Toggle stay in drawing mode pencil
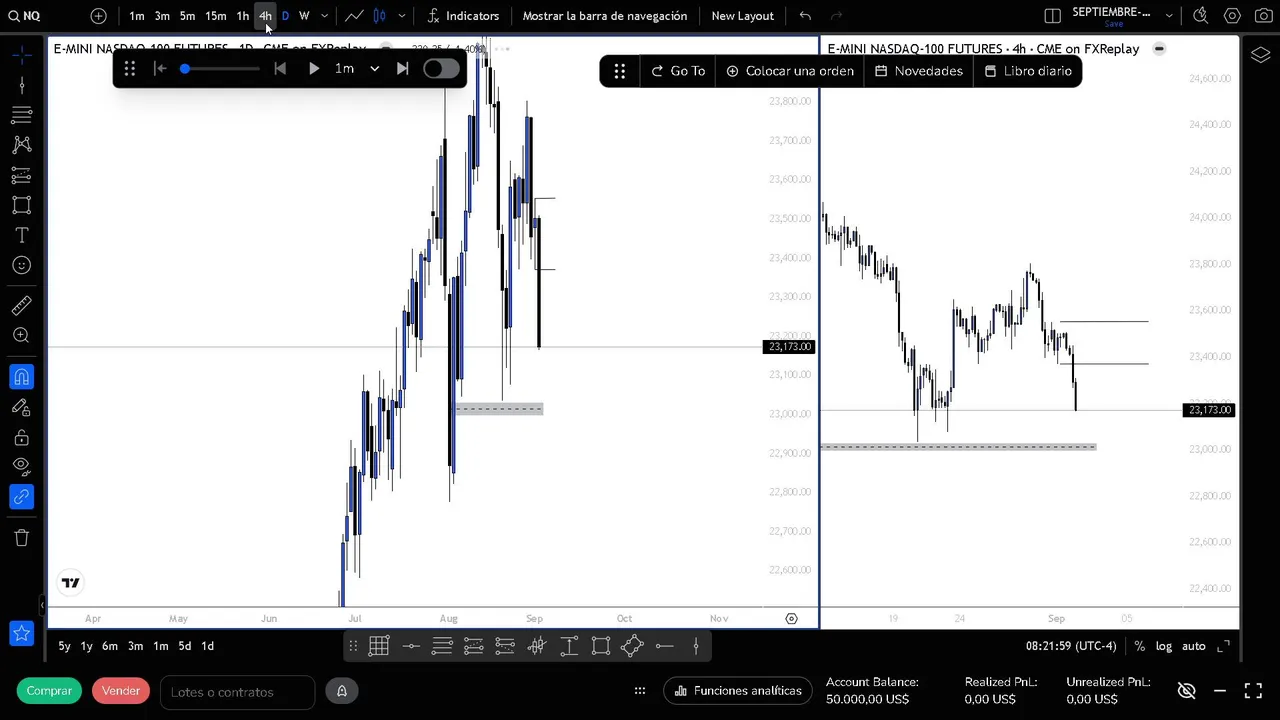The width and height of the screenshot is (1280, 720). tap(21, 407)
